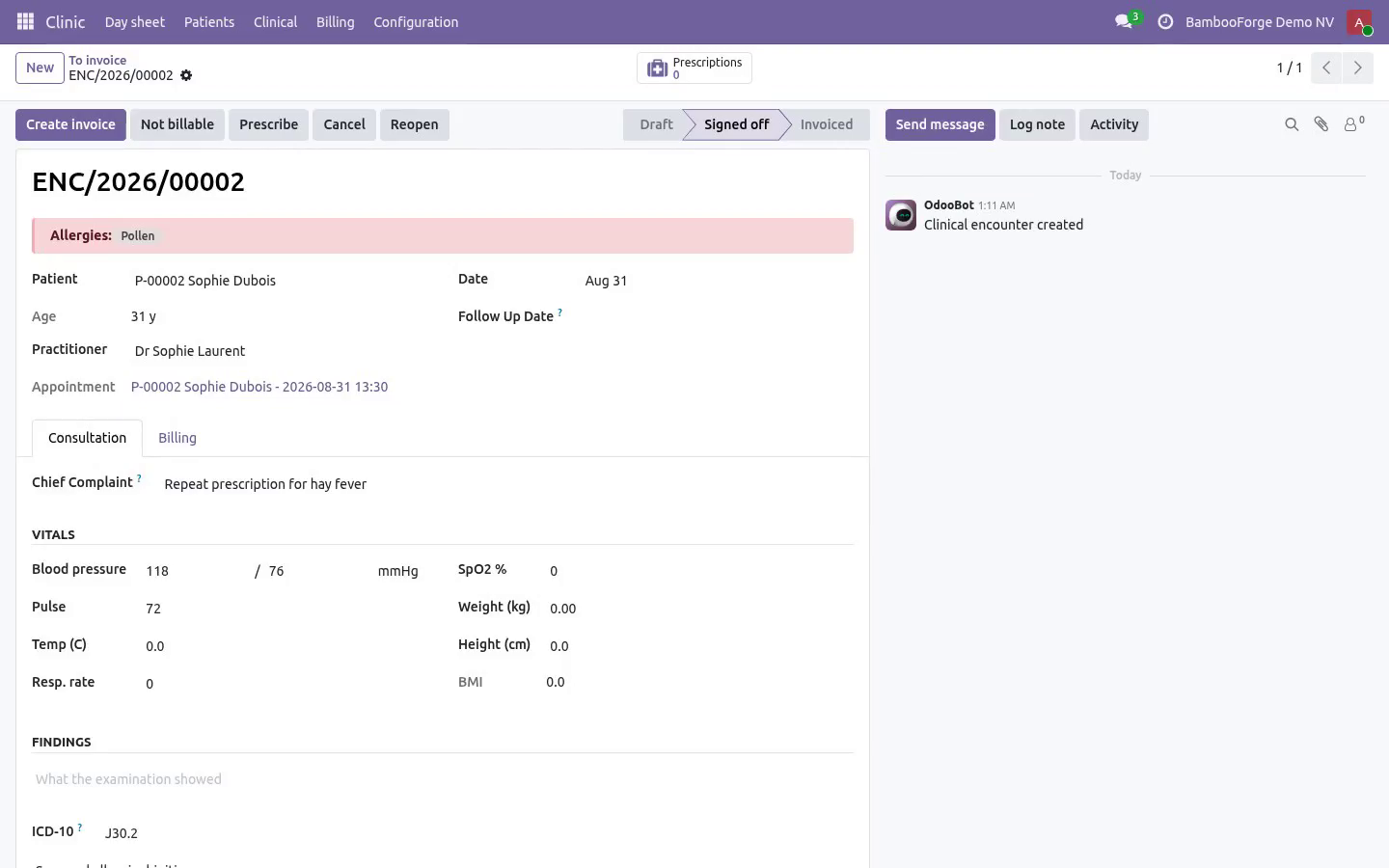Expand the Configuration menu
The image size is (1389, 868).
point(416,22)
